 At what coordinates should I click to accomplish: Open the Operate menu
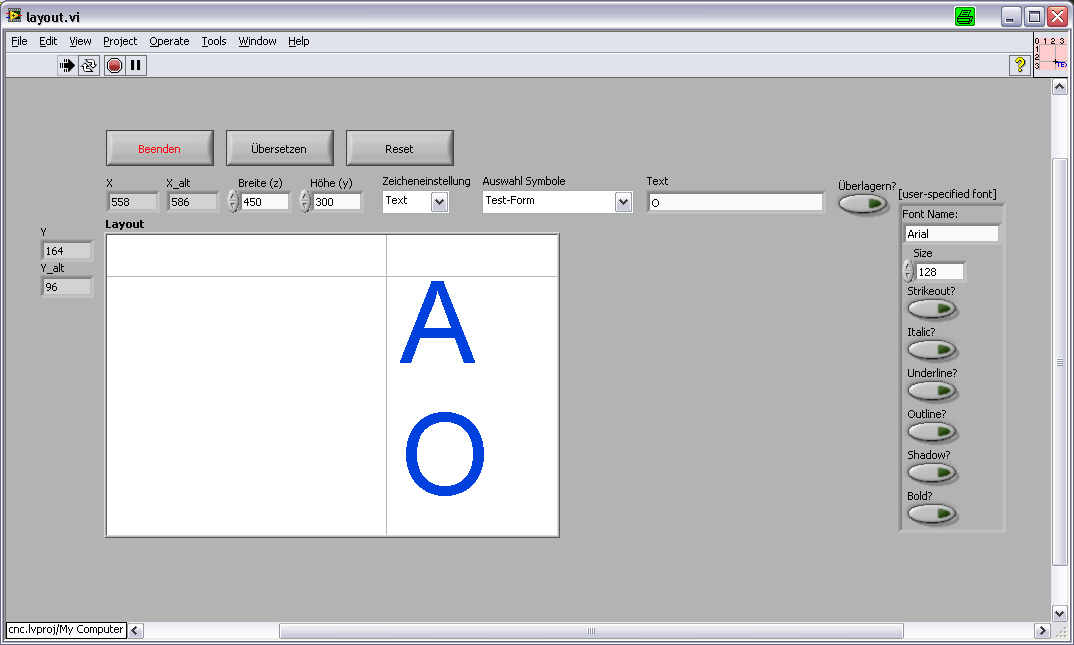click(x=169, y=41)
